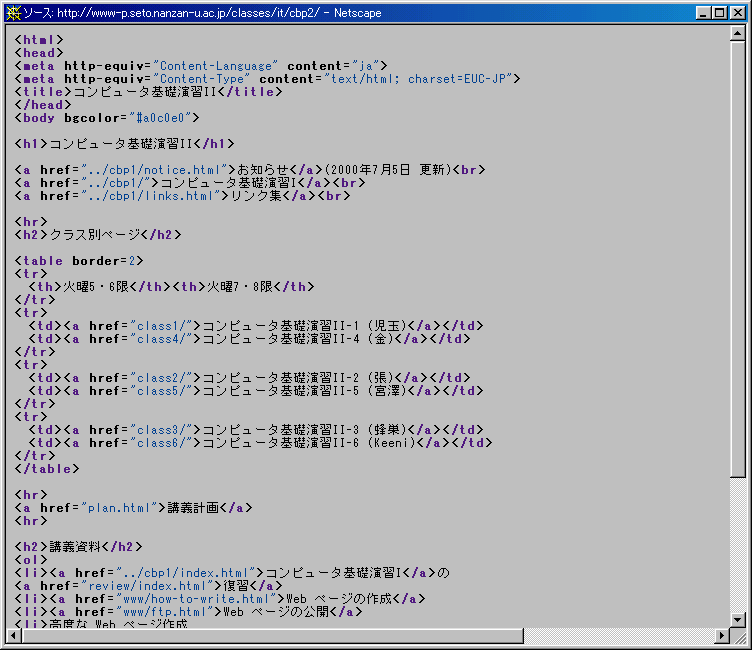
Task: Click the closing </head> tag
Action: pyautogui.click(x=43, y=105)
